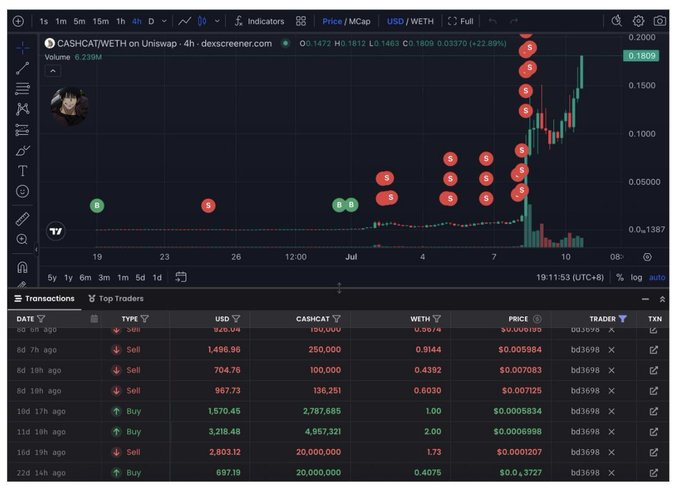680x490 pixels.
Task: Open time axis settings target icon
Action: tap(647, 257)
